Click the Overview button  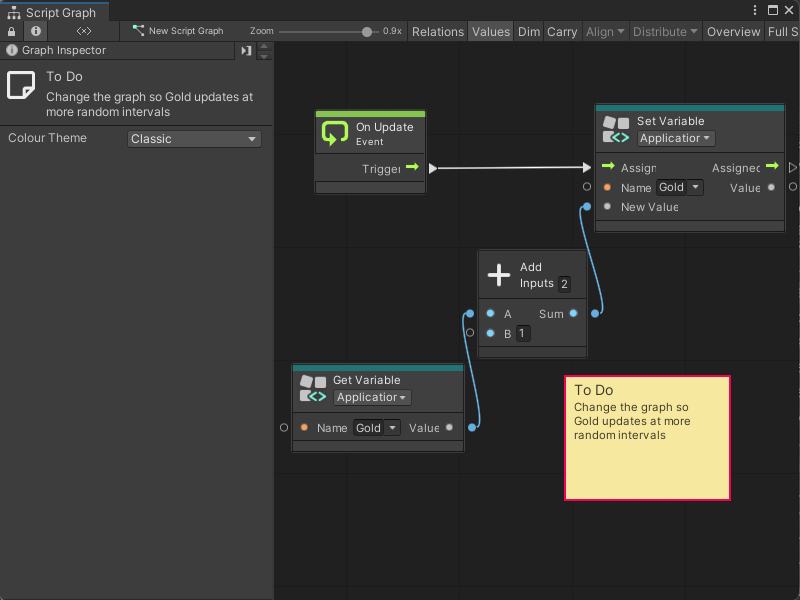(x=733, y=31)
